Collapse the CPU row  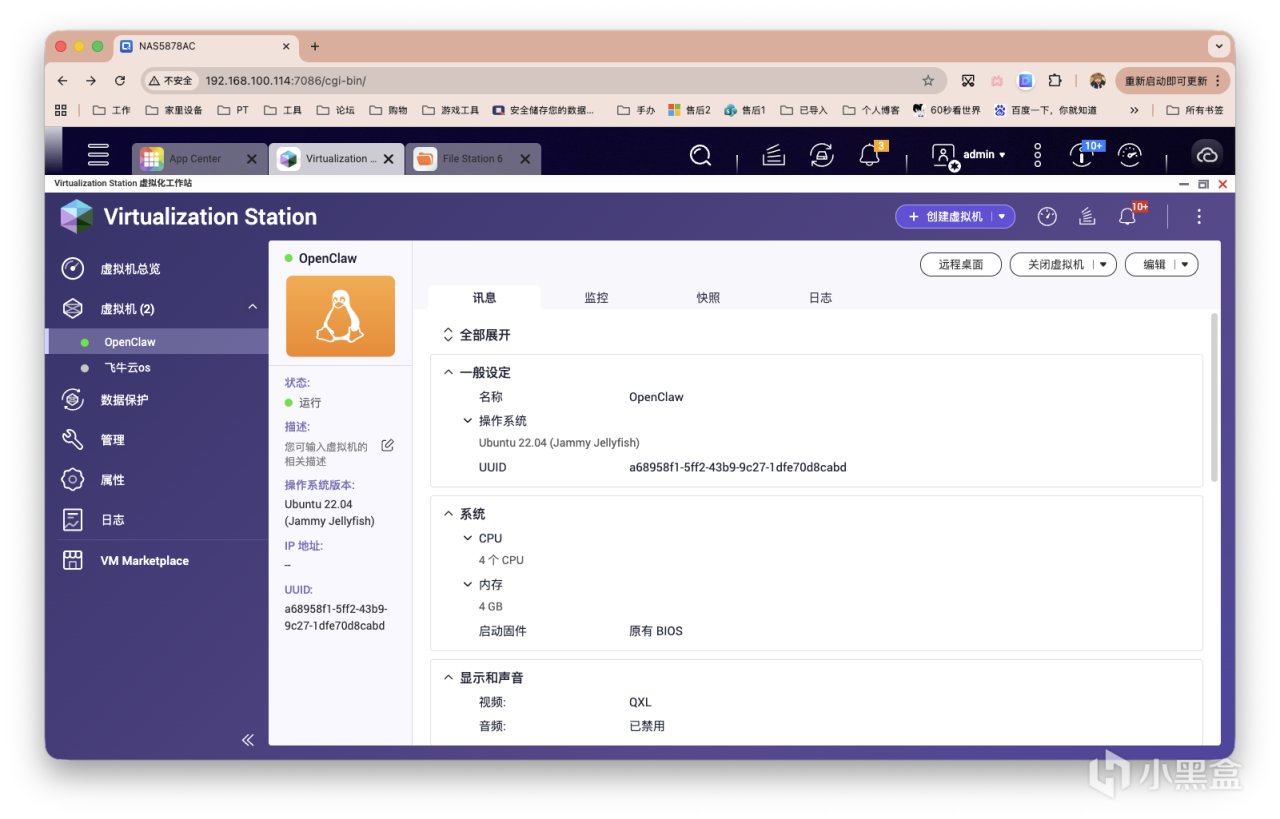click(x=467, y=538)
